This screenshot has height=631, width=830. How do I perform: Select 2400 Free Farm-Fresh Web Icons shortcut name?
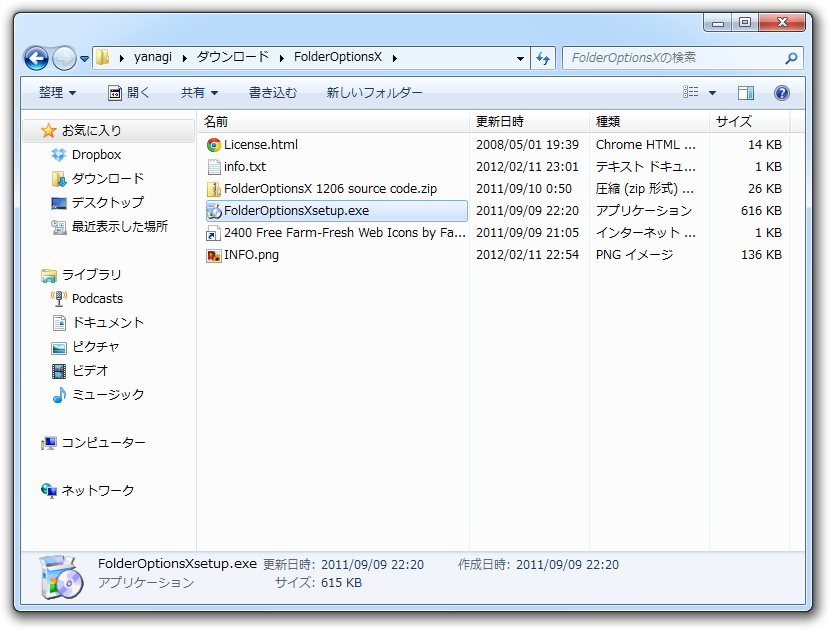coord(345,233)
